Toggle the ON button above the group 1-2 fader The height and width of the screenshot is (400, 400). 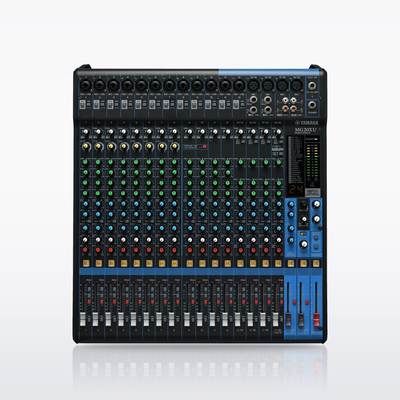291,263
